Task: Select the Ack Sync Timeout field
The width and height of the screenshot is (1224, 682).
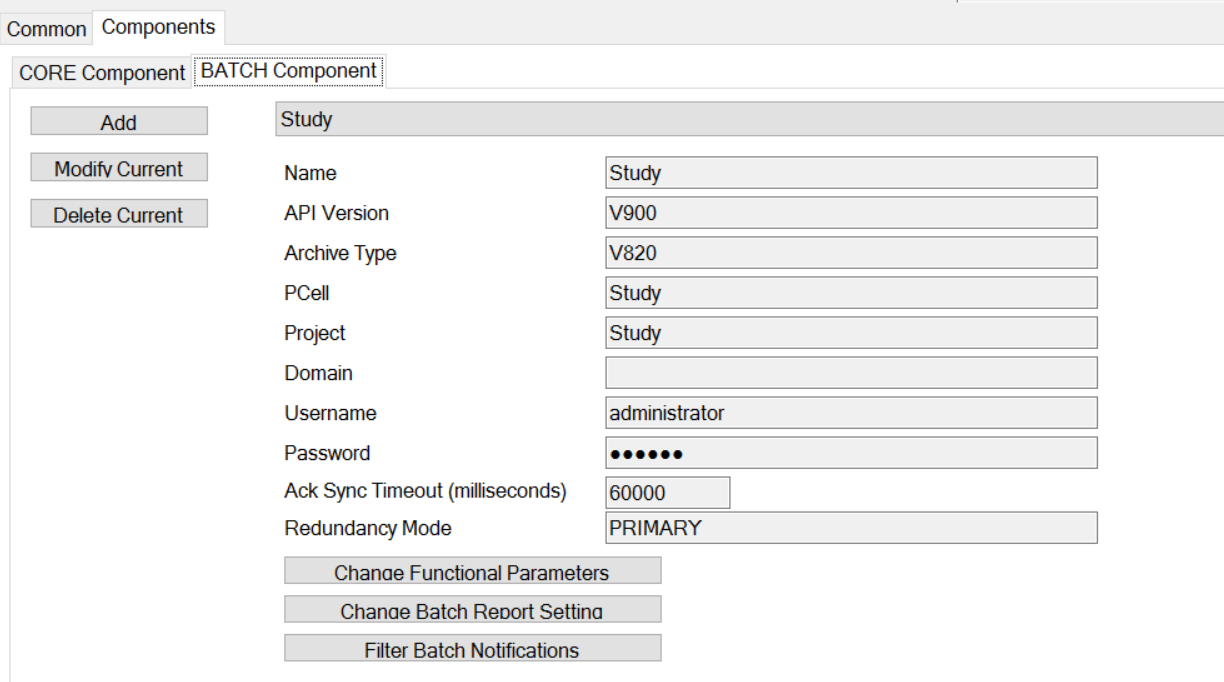Action: pos(668,493)
